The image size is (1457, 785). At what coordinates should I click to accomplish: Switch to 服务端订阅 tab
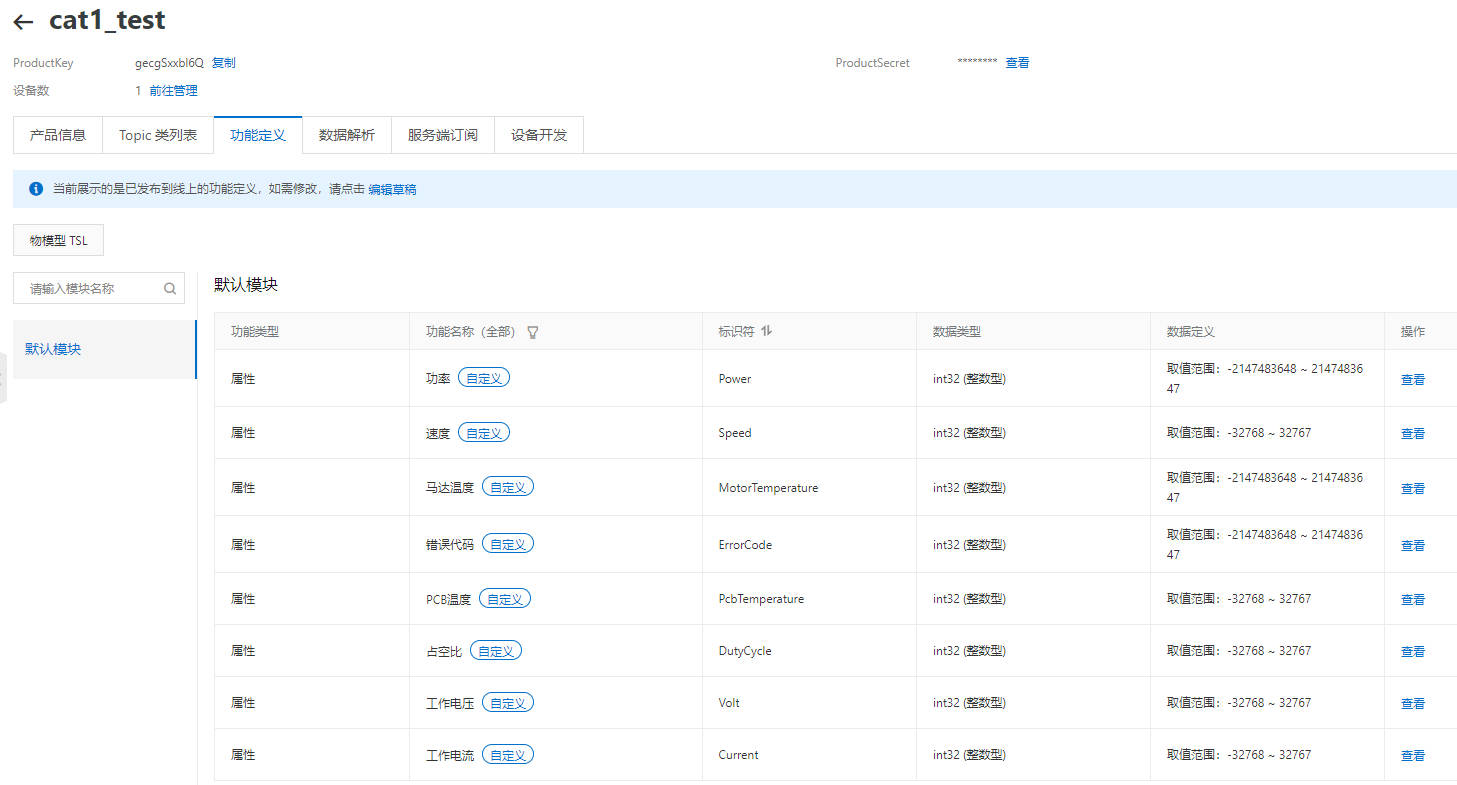(x=443, y=135)
